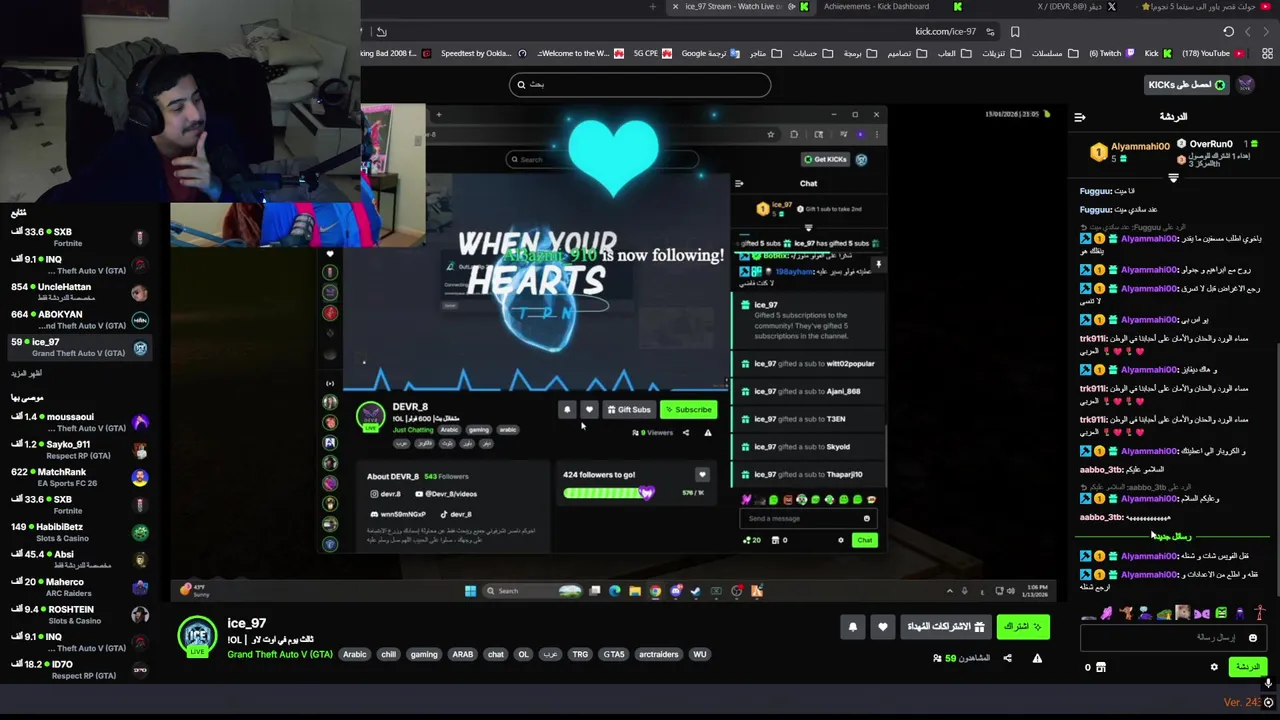Close the ice_97 Stream browser tab
This screenshot has height=720, width=1280.
click(x=675, y=7)
